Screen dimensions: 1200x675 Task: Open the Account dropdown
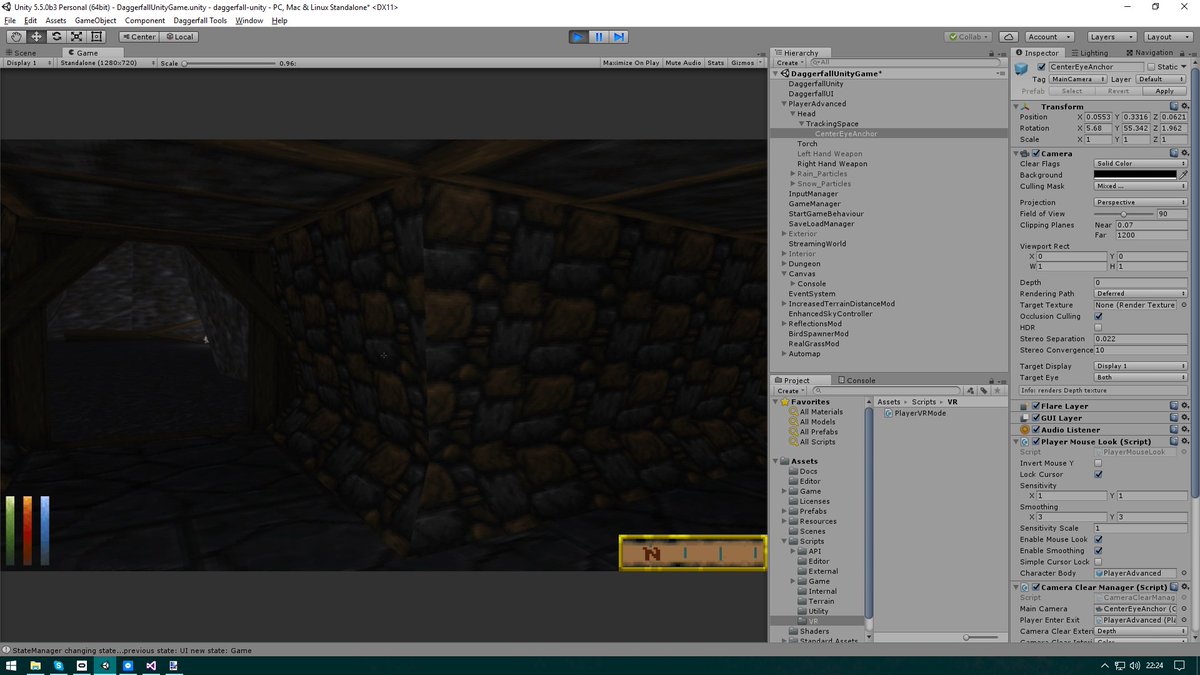1049,37
